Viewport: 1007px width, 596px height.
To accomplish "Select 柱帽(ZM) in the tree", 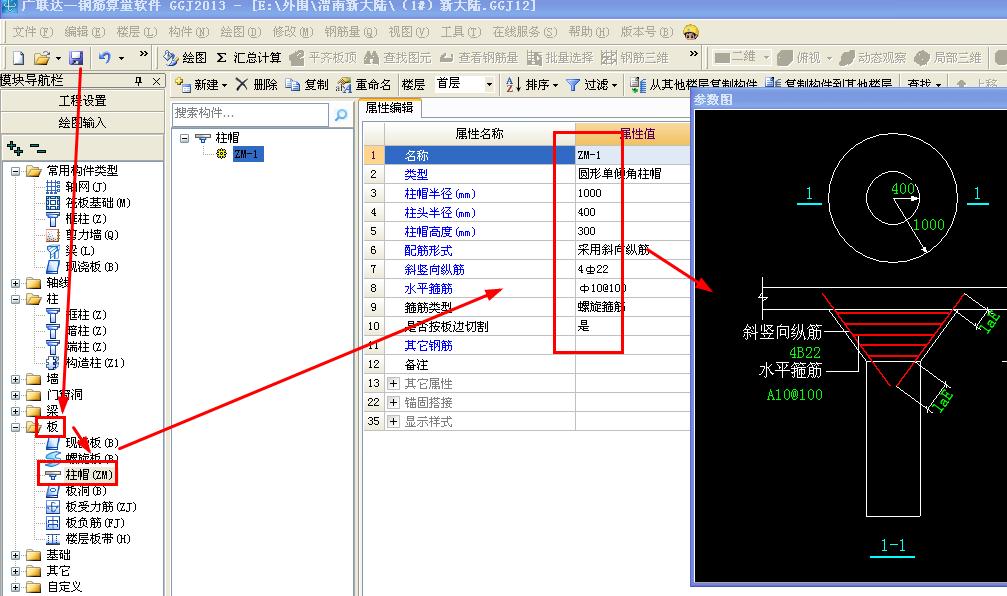I will point(89,475).
